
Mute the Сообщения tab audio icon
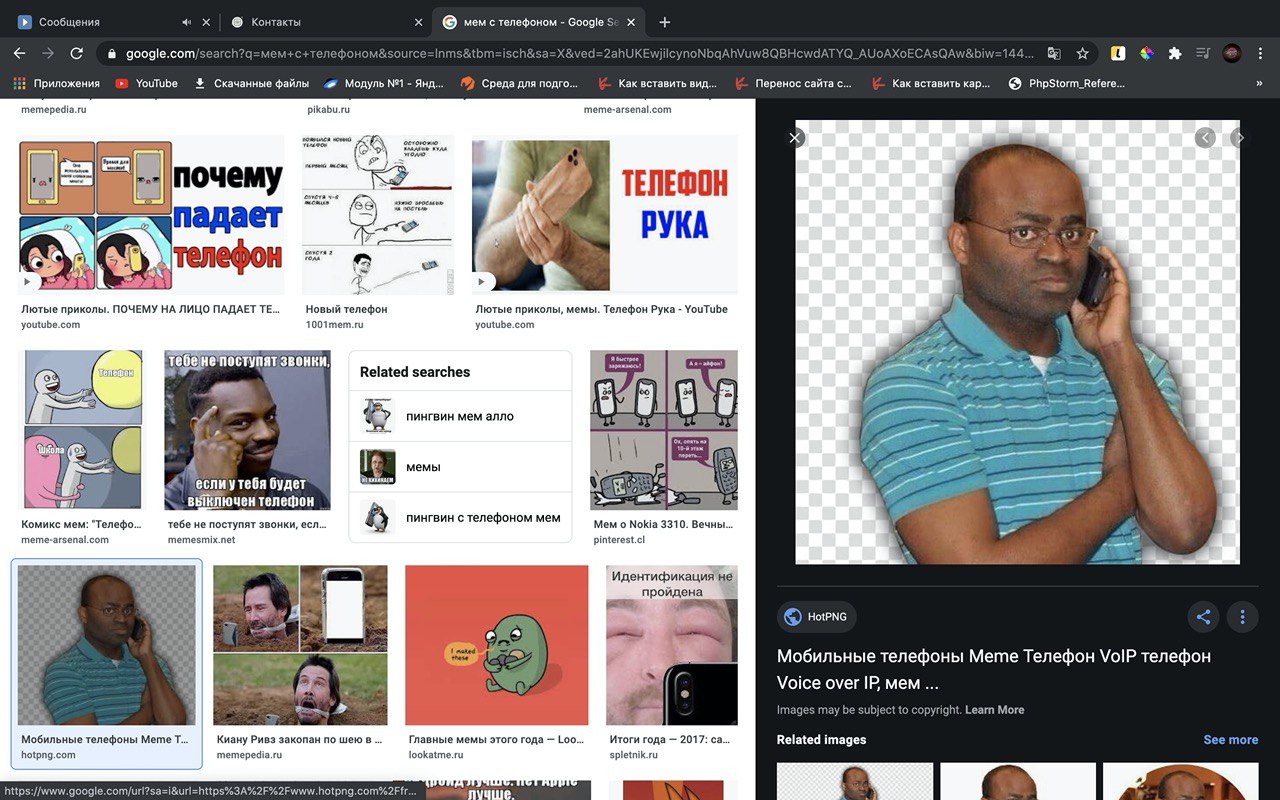(x=187, y=22)
